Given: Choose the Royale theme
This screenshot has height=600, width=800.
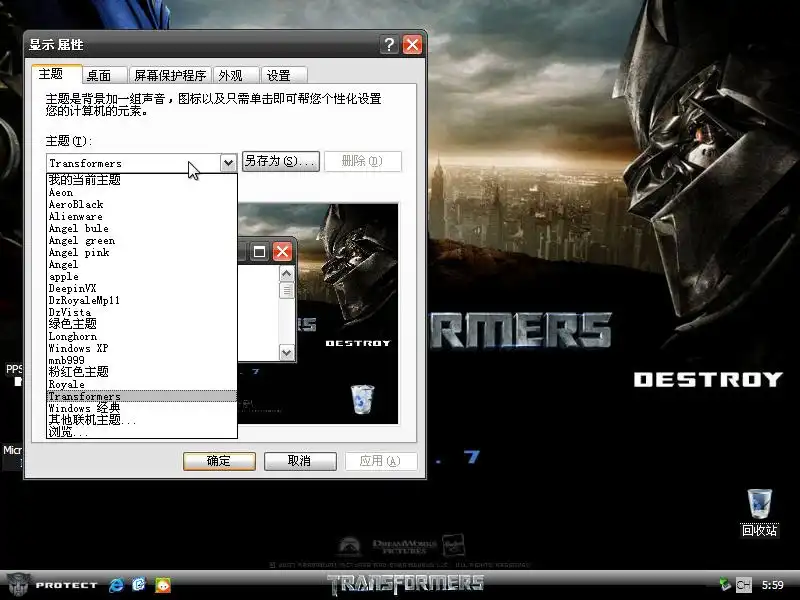Looking at the screenshot, I should point(142,384).
